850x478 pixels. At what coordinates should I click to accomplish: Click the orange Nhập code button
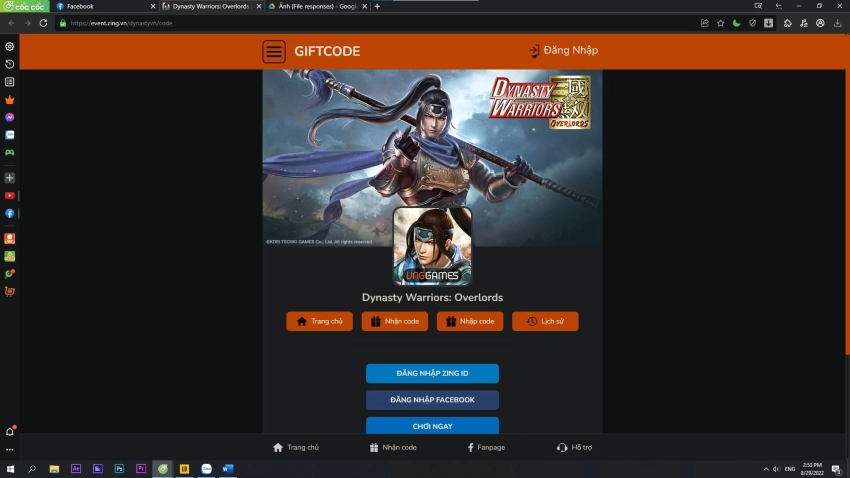click(x=470, y=321)
